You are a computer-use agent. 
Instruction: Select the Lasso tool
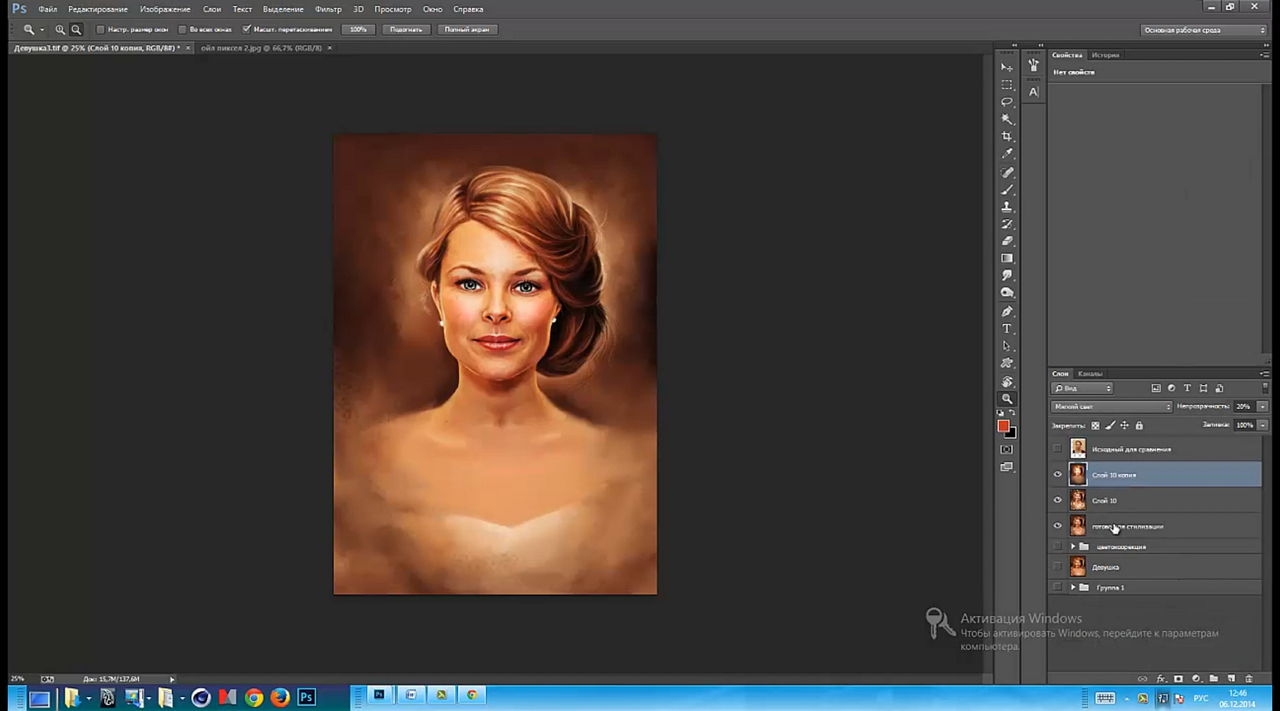(1007, 102)
